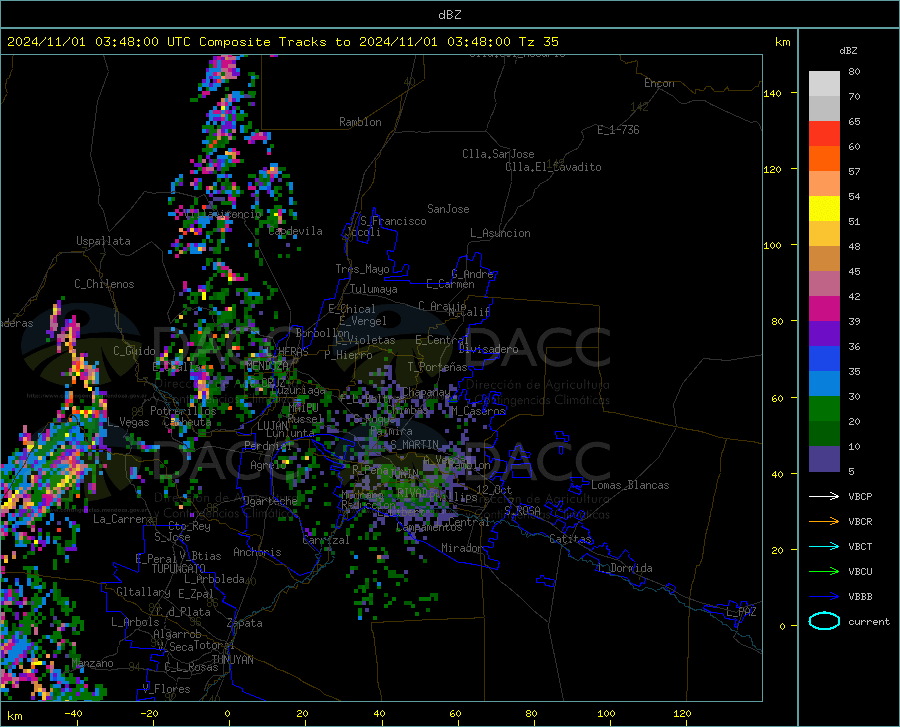Click the L_Vegas place label
Screen dimensions: 900x727
tap(128, 422)
